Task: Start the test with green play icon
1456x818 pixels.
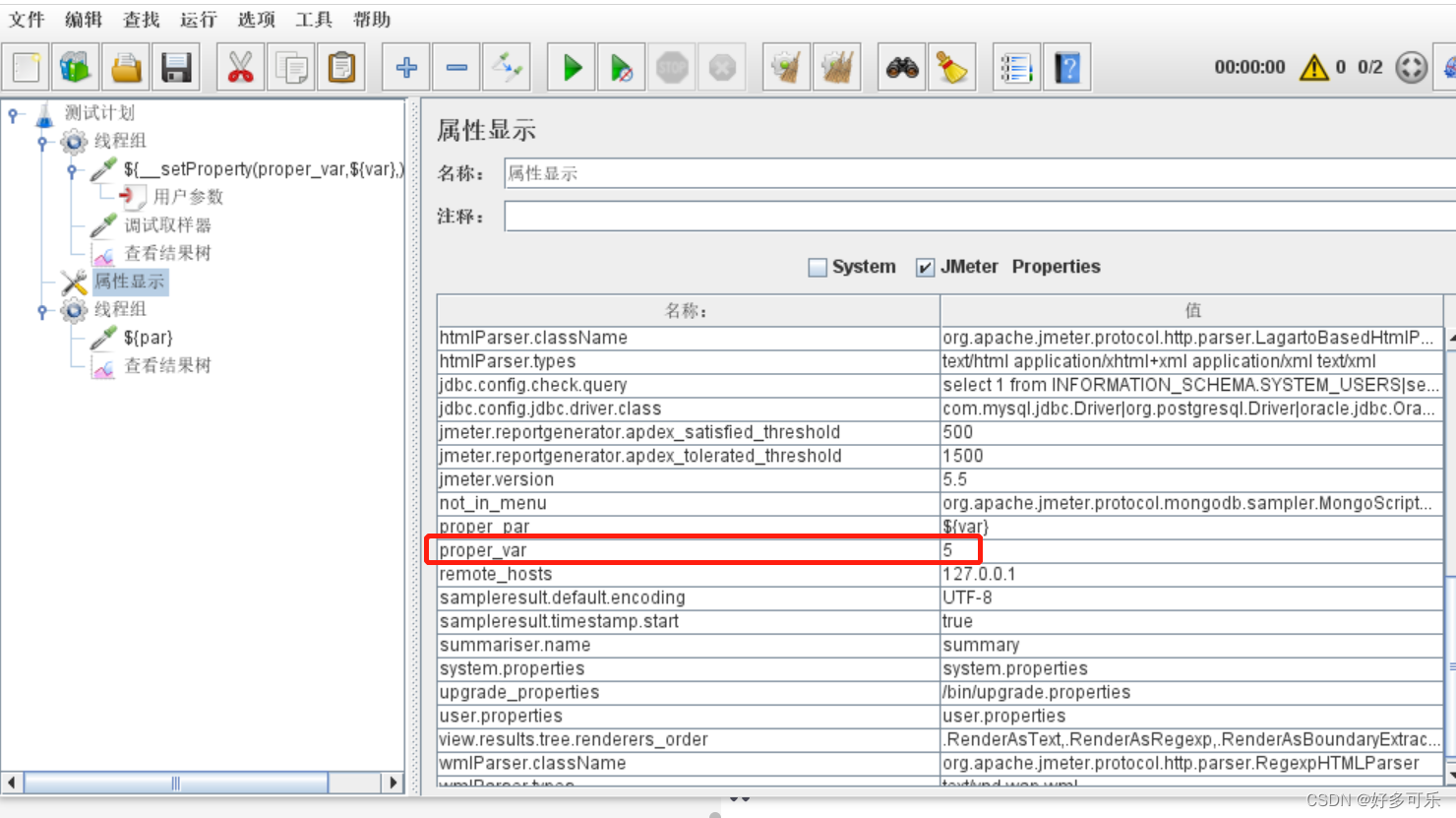Action: pyautogui.click(x=572, y=68)
